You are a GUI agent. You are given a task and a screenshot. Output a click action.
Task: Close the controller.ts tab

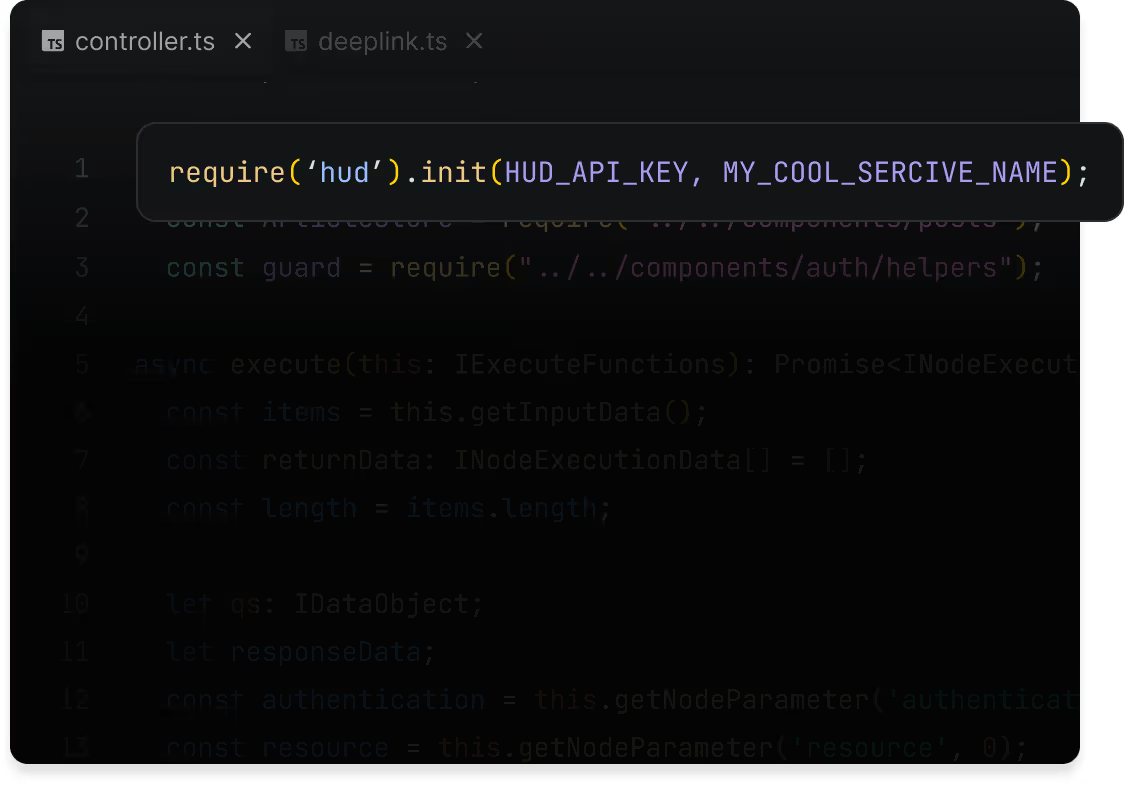tap(243, 41)
